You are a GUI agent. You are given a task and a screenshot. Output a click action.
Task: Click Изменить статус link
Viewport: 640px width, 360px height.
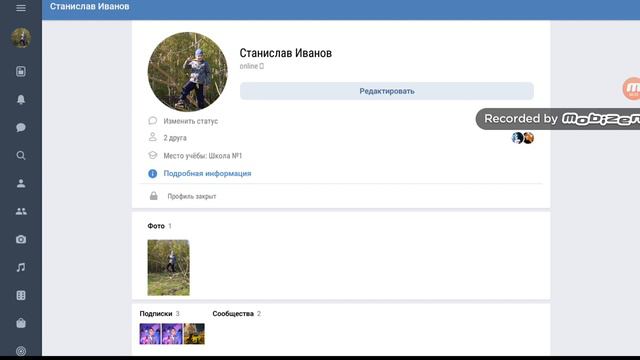point(191,121)
